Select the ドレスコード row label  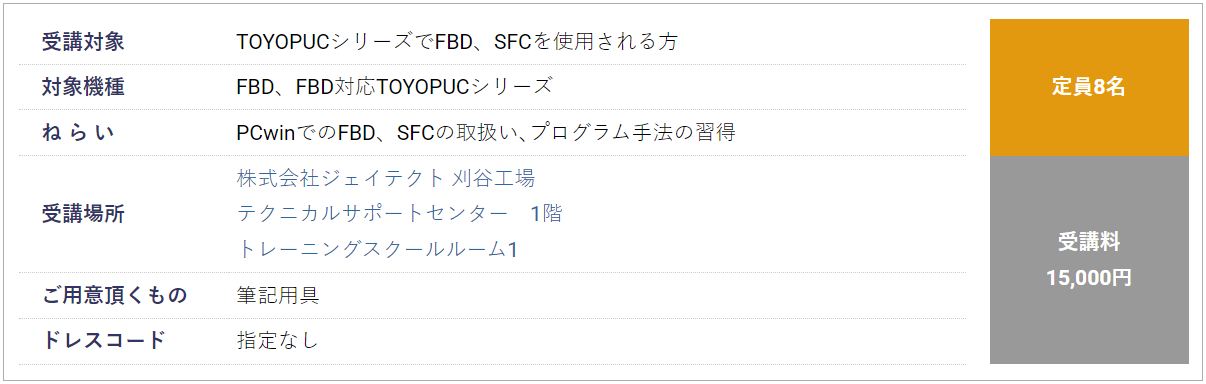[x=103, y=340]
